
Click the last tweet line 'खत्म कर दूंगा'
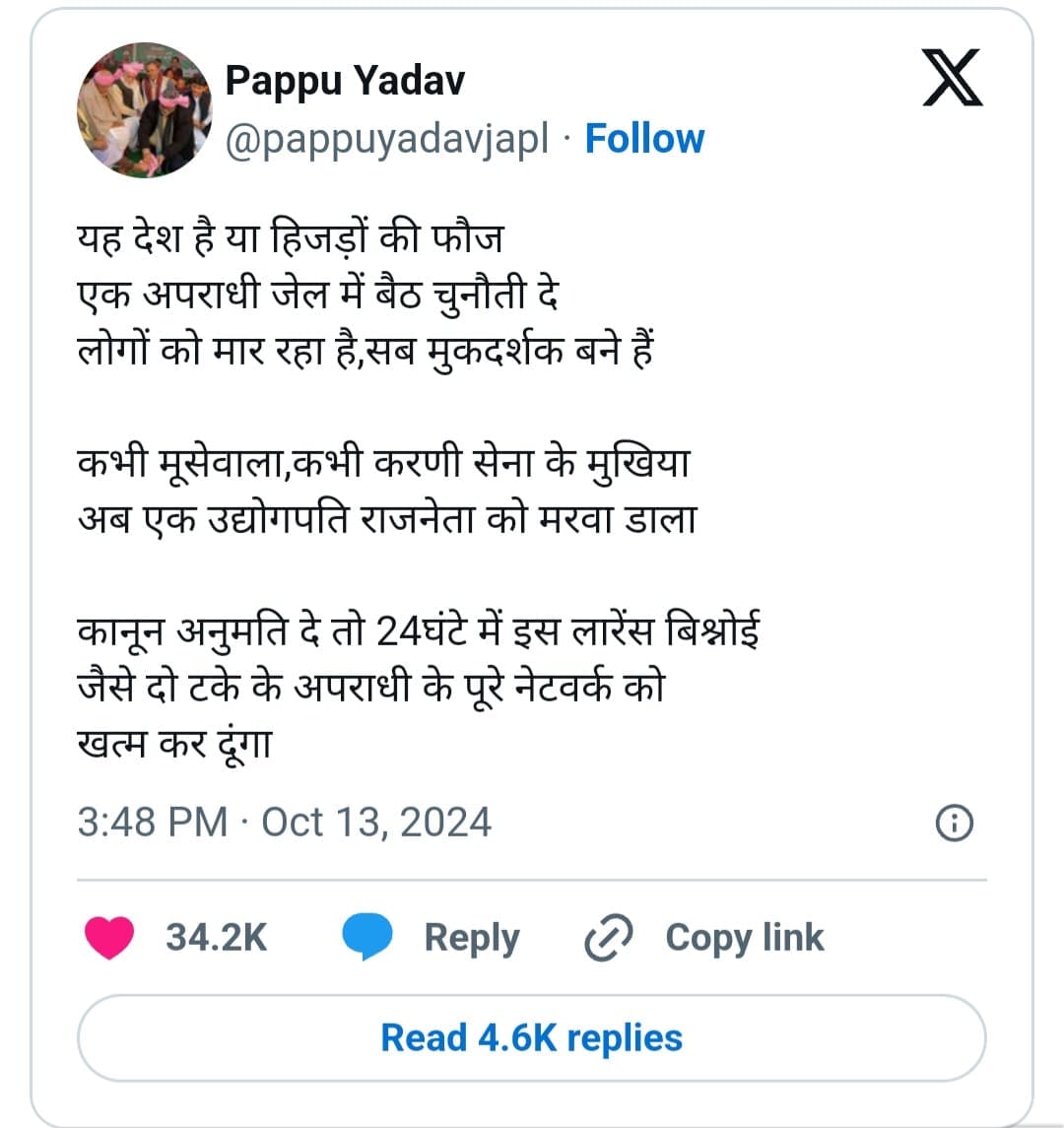[173, 743]
